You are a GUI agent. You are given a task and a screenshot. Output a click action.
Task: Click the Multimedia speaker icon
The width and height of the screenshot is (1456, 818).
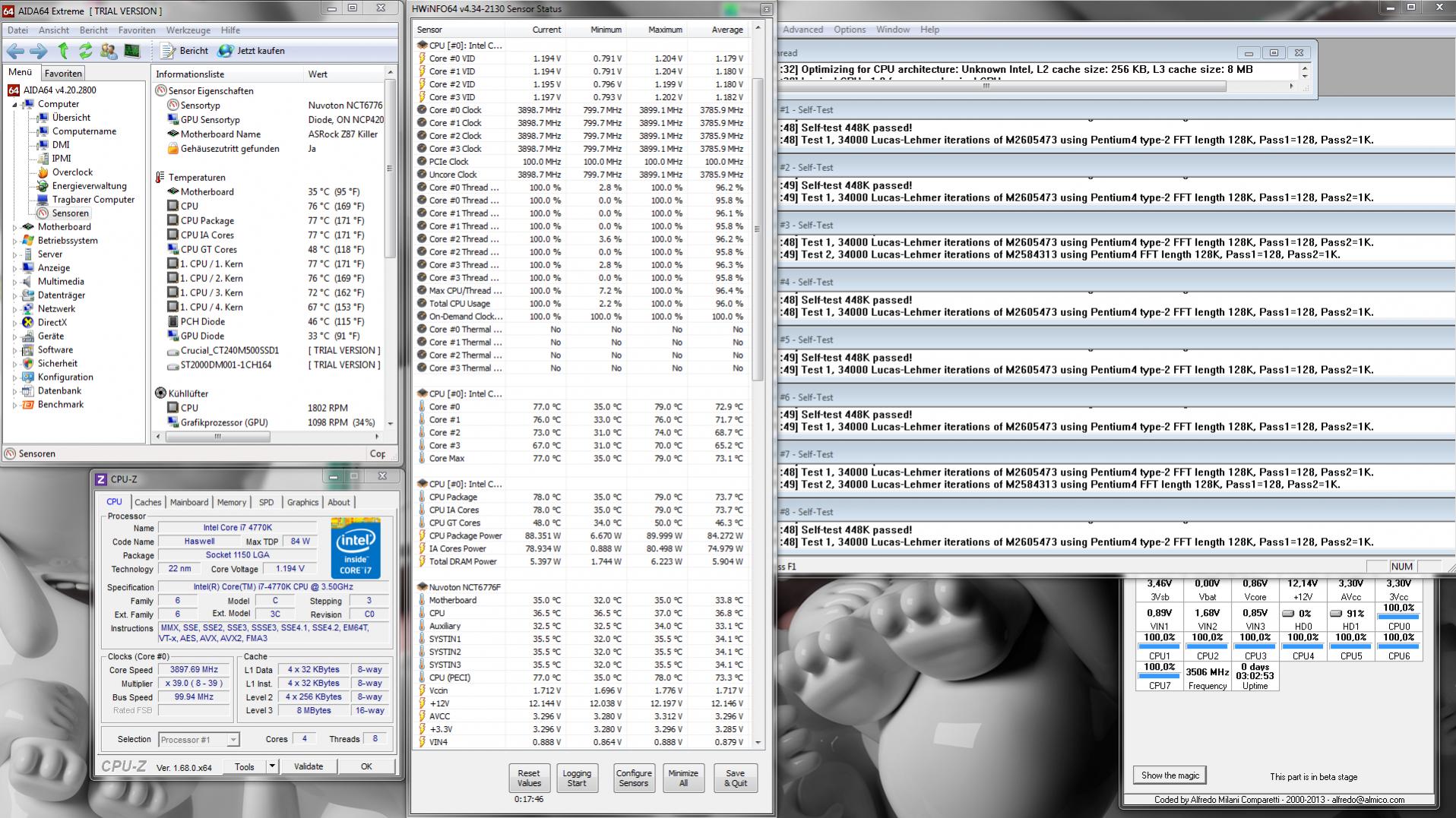(28, 282)
